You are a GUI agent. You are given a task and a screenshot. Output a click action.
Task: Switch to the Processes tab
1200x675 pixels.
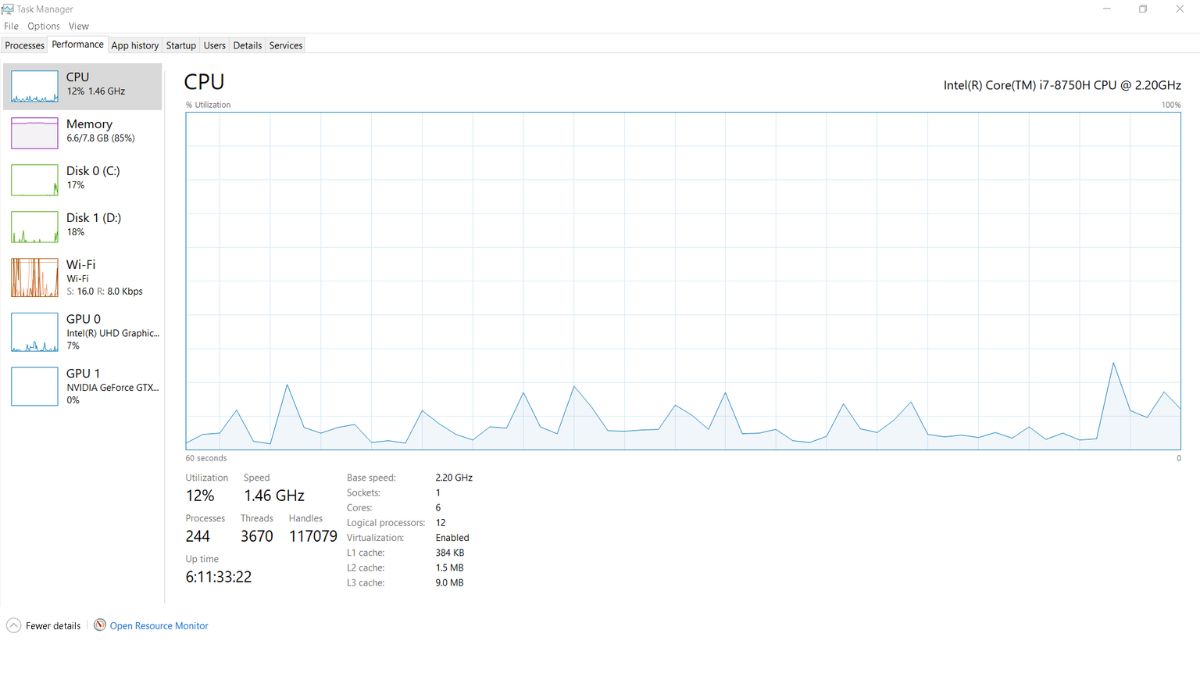(x=24, y=45)
